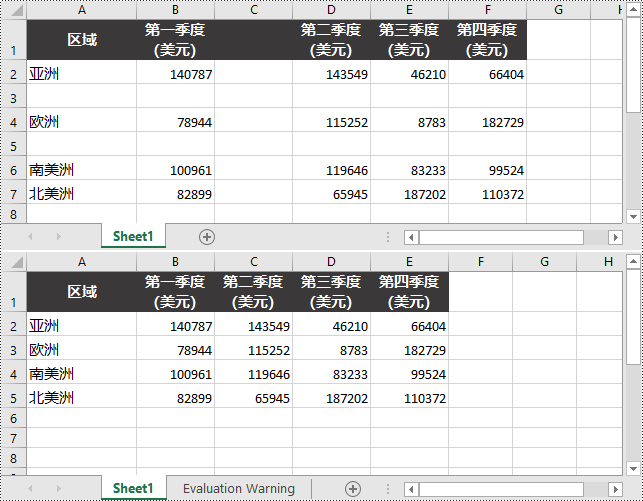Select the 北美洲 cell in row 5 of the bottom spreadsheet

click(x=82, y=396)
